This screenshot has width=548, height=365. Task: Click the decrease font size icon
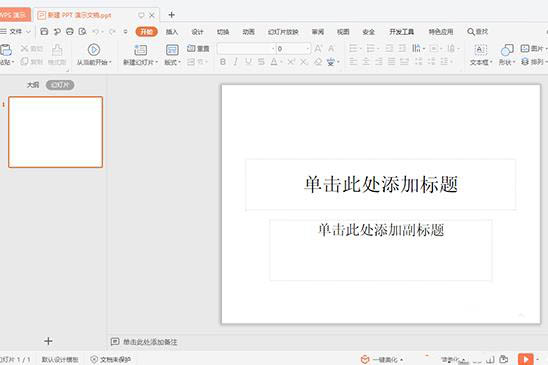coord(331,48)
